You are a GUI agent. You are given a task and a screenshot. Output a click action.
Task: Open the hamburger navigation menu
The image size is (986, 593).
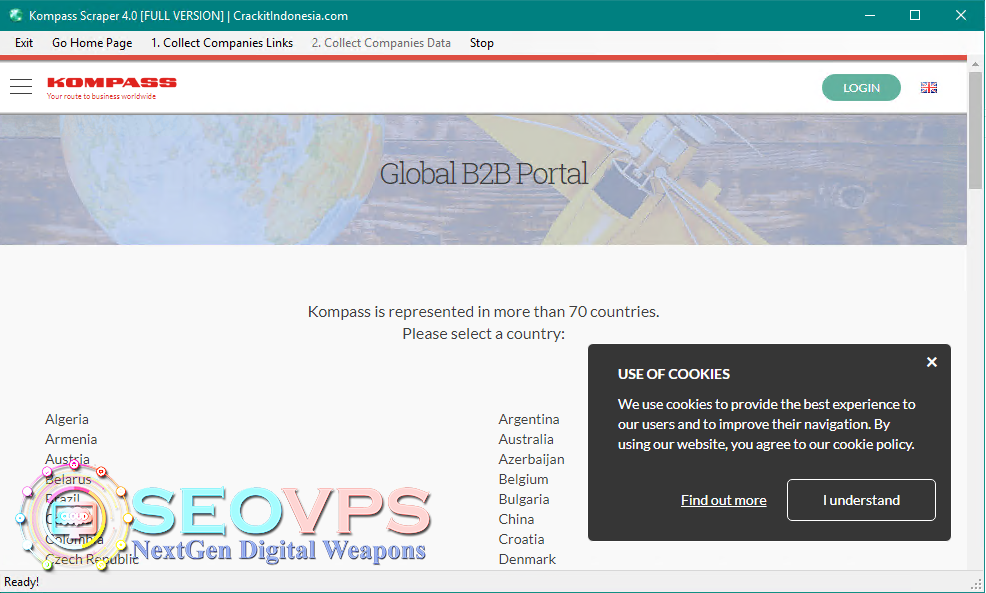click(x=21, y=87)
